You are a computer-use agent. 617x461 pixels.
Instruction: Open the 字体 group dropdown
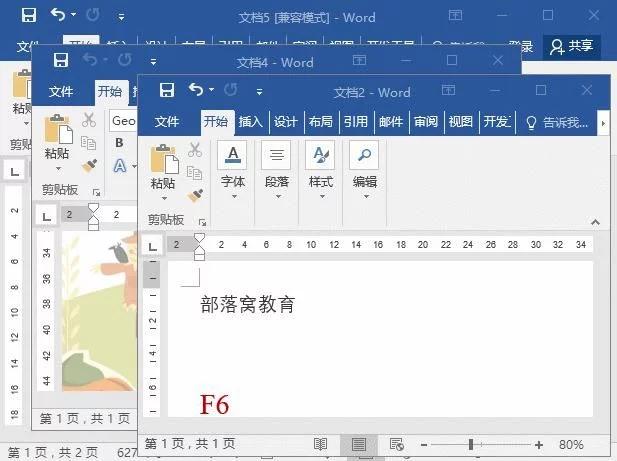(233, 170)
